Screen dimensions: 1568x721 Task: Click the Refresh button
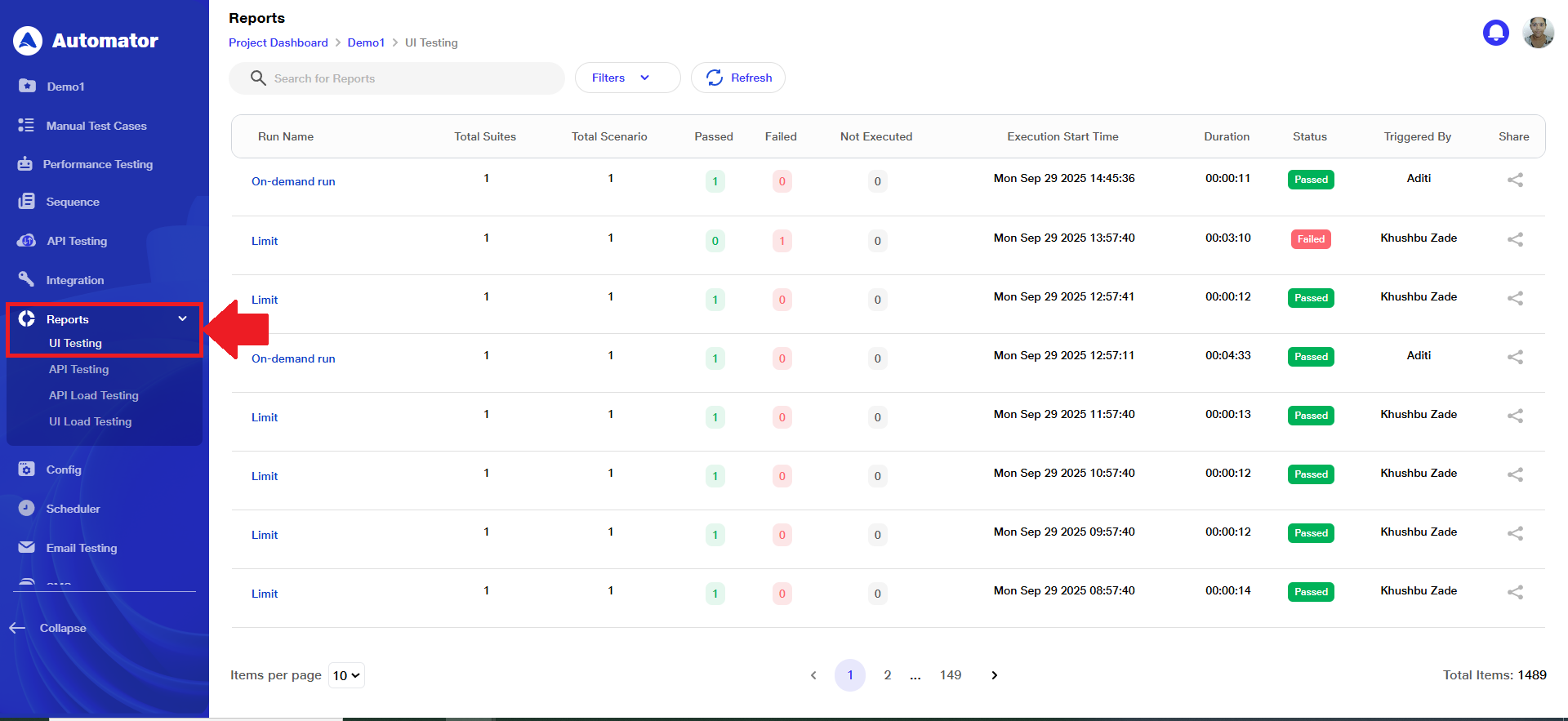click(738, 78)
